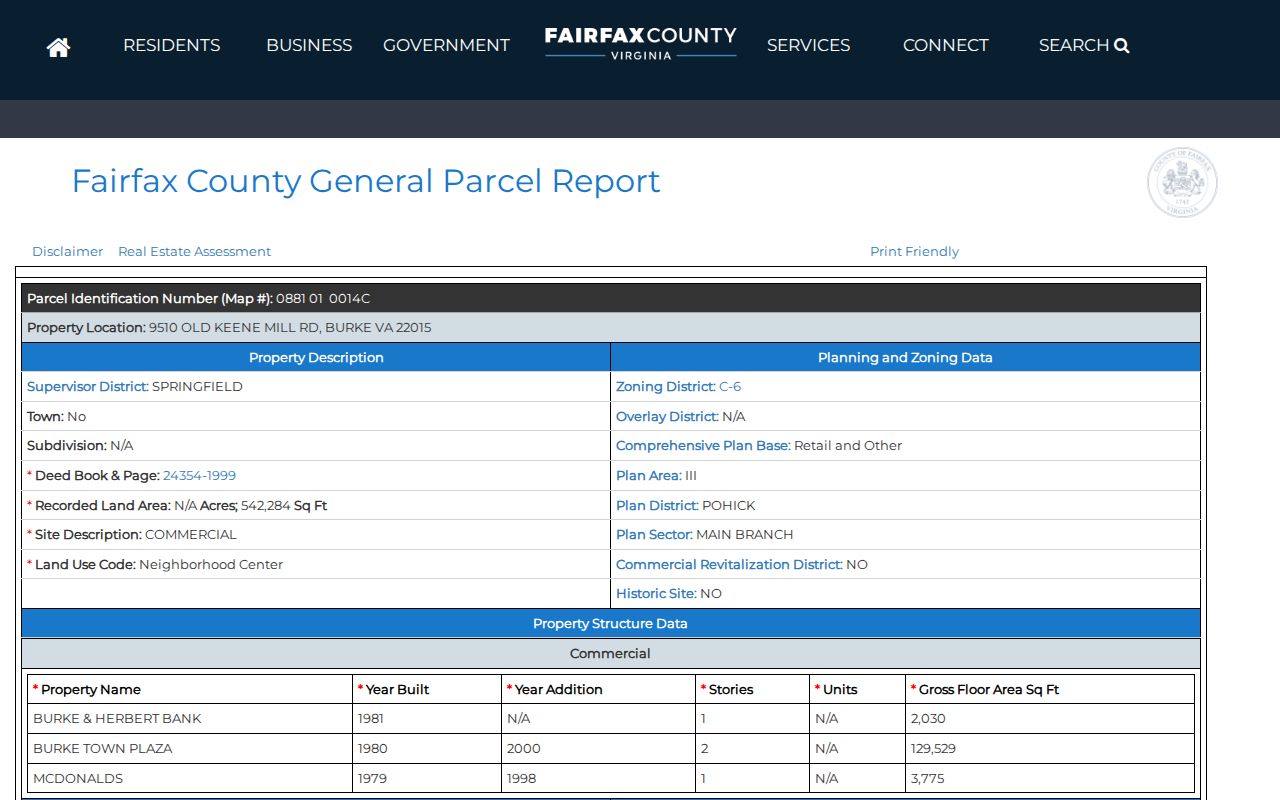Viewport: 1280px width, 800px height.
Task: Click the Property Structure Data header
Action: tap(610, 623)
